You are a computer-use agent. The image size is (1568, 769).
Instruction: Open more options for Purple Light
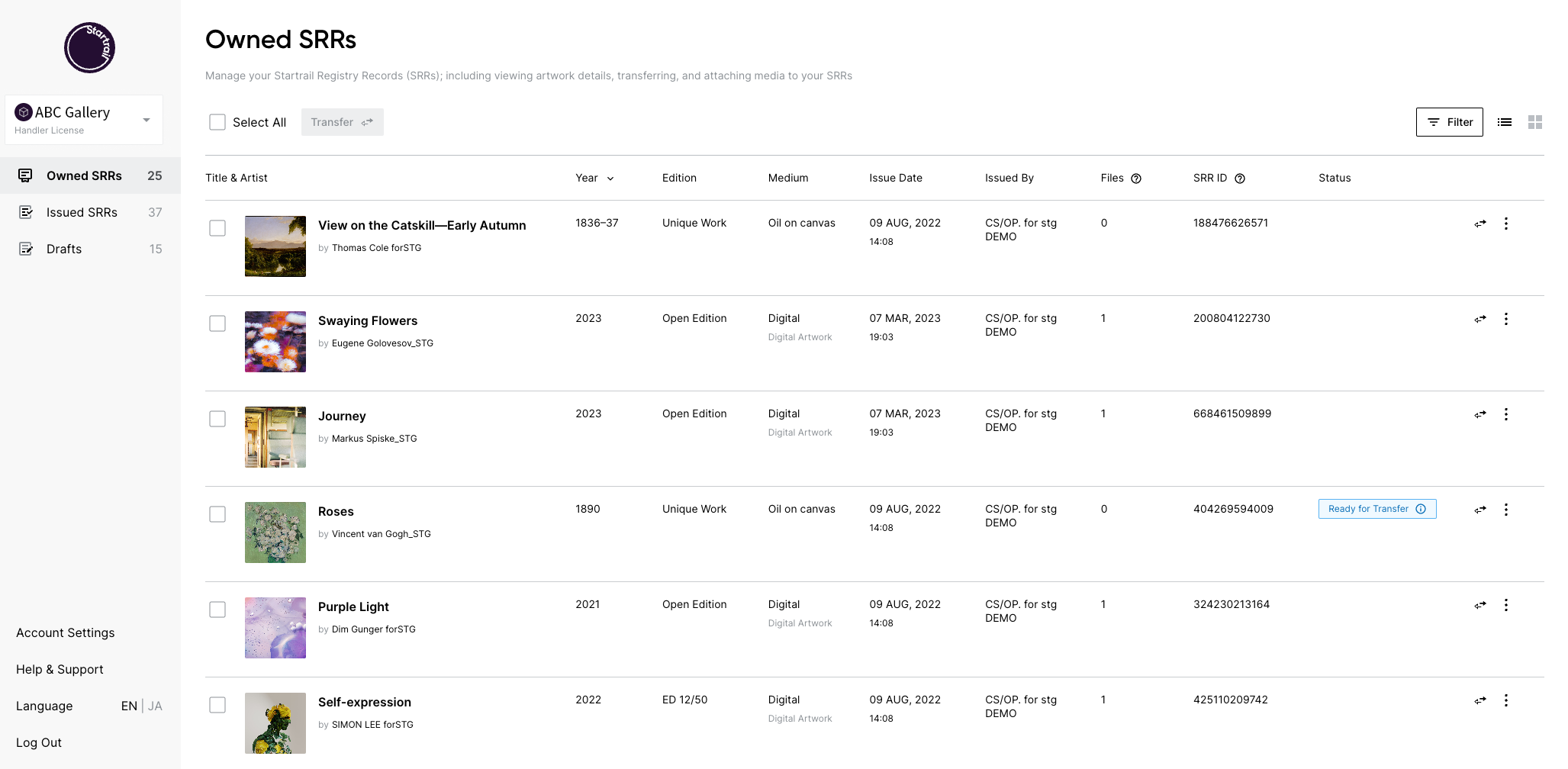(1506, 605)
